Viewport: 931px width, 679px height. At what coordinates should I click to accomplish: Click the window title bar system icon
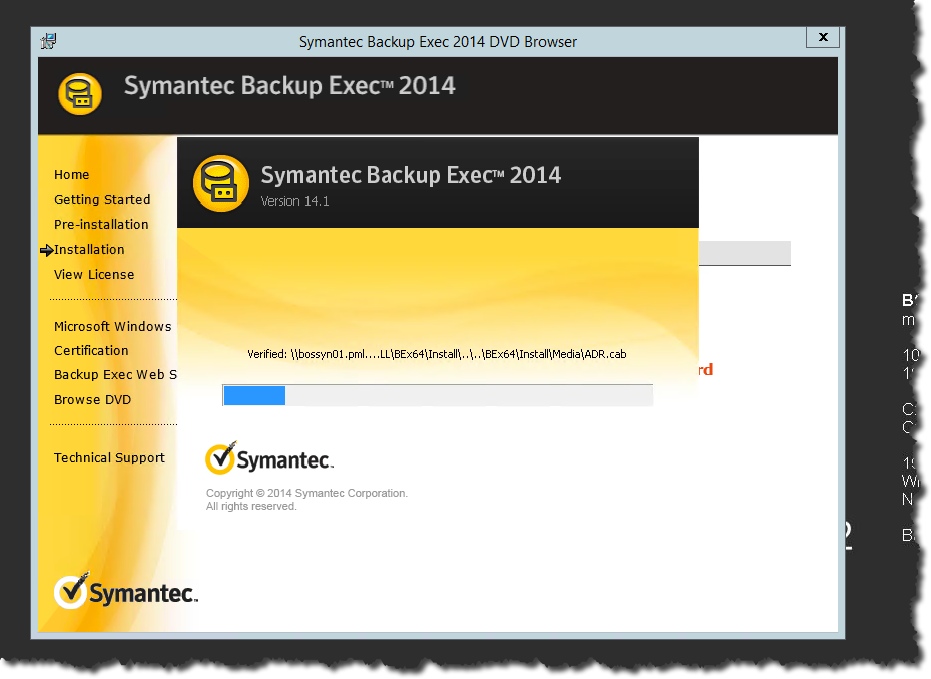(48, 41)
